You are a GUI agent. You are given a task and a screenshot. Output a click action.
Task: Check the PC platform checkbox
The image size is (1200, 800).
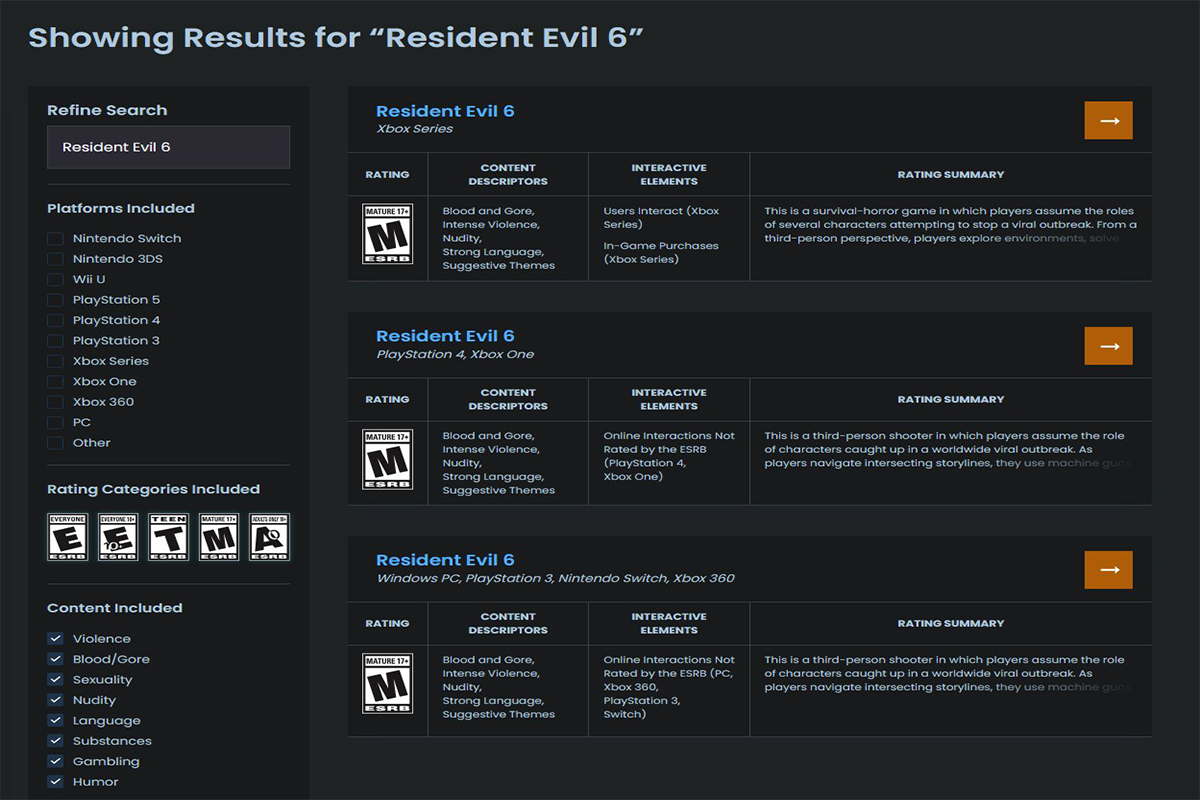coord(55,422)
